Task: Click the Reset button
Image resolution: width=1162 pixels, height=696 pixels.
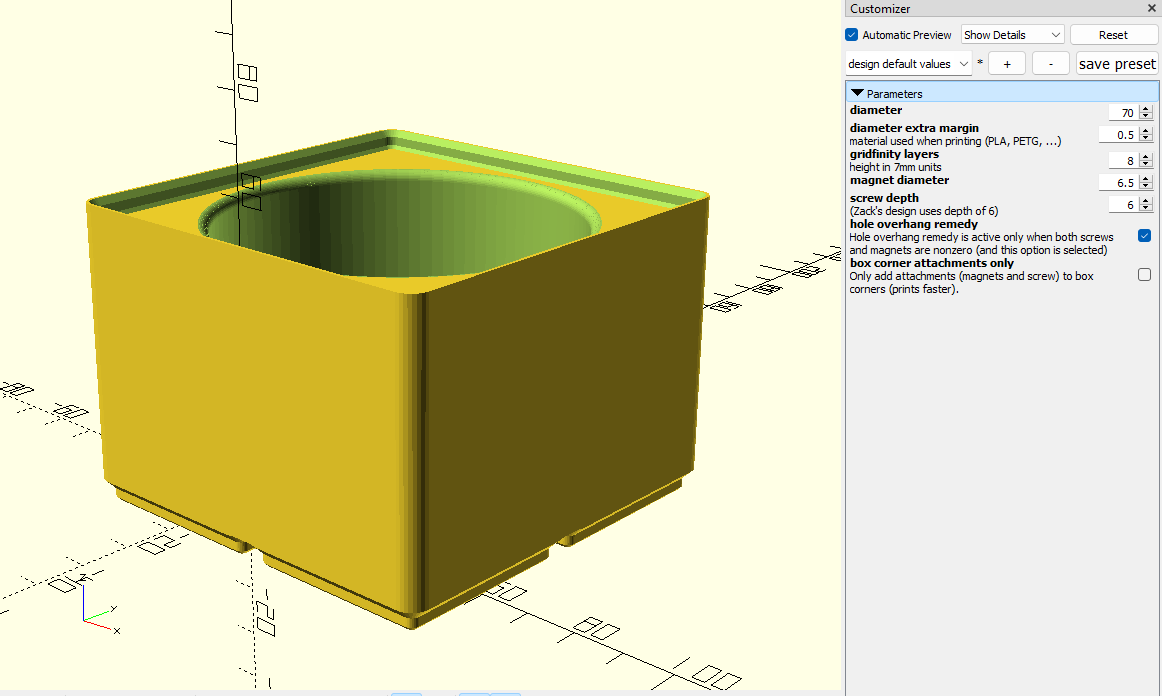Action: [1114, 34]
